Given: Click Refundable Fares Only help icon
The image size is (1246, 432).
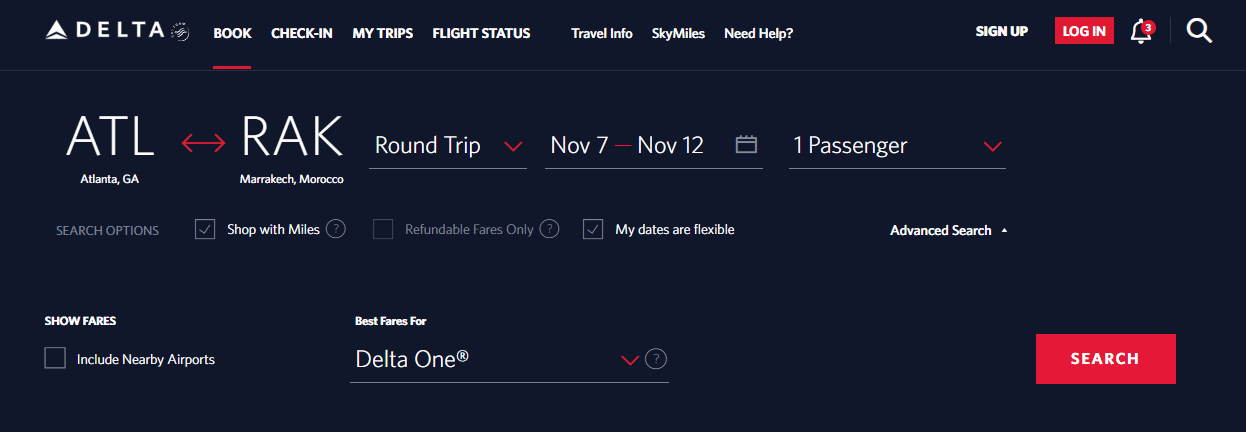Looking at the screenshot, I should tap(549, 229).
